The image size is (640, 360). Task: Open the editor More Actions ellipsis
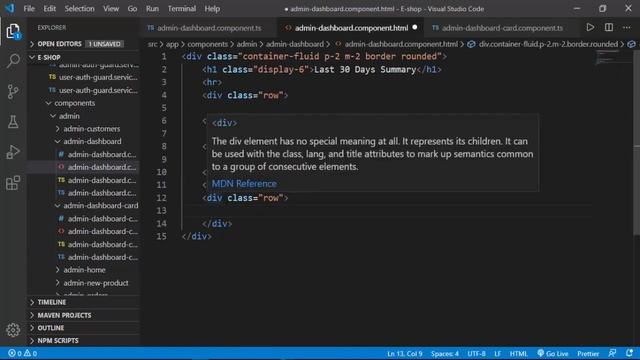627,27
